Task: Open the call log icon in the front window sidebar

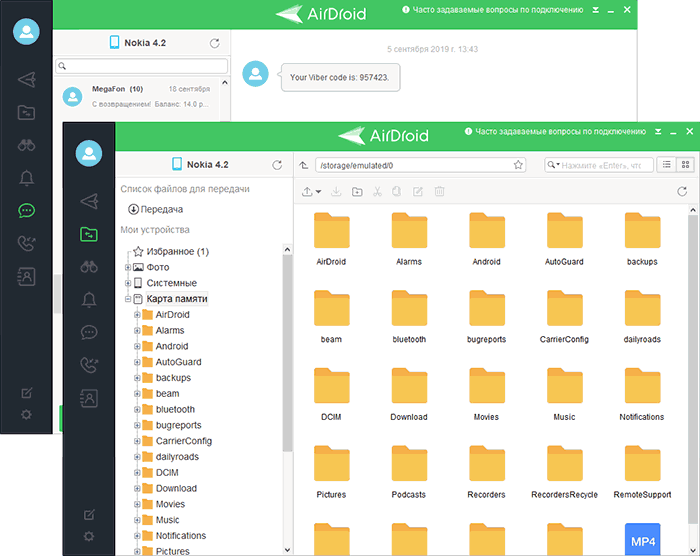Action: pos(89,365)
